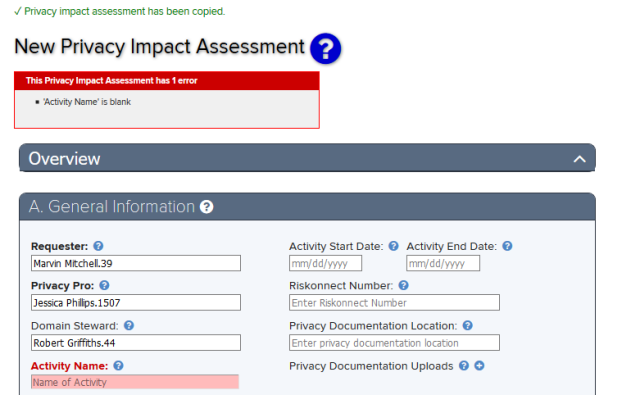Click the Enter privacy documentation location field
The height and width of the screenshot is (395, 640).
(394, 343)
